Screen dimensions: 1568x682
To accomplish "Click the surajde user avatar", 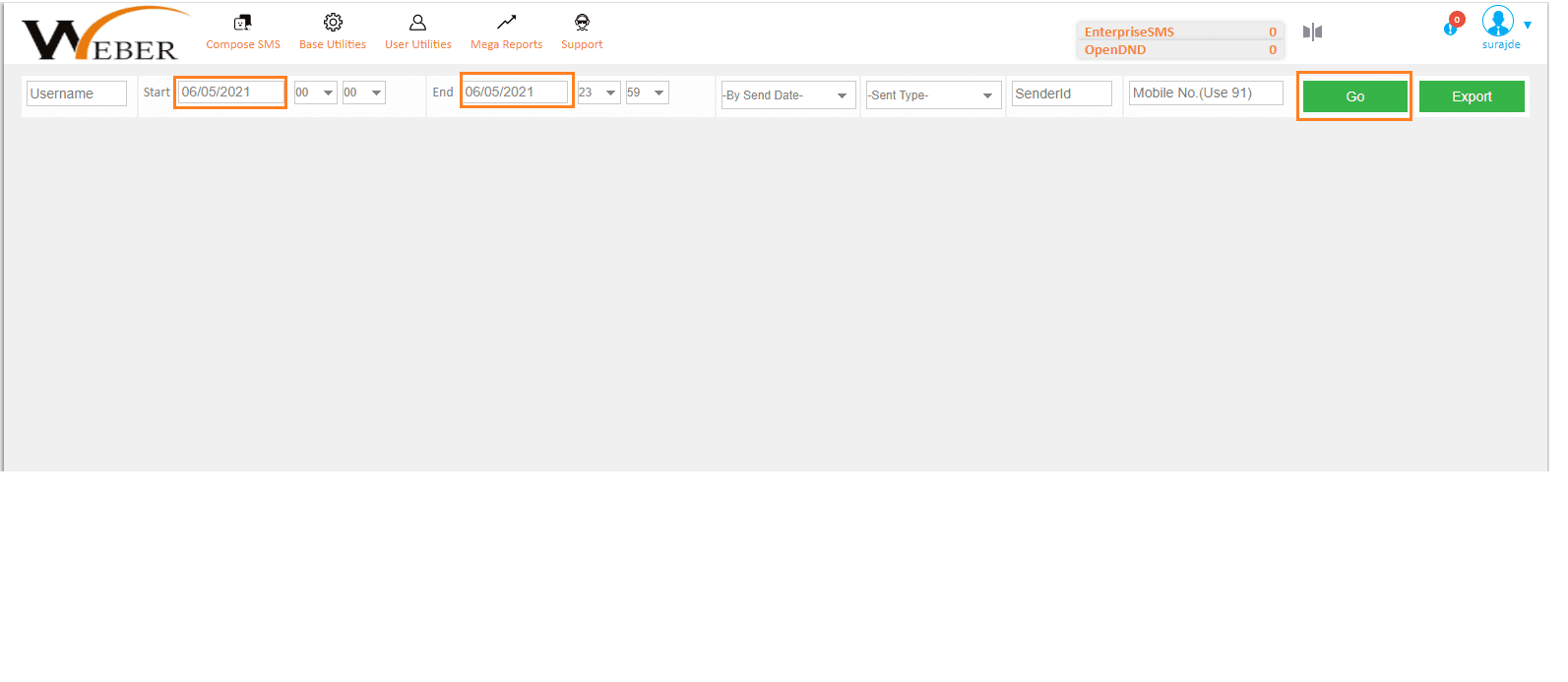I will (x=1497, y=22).
